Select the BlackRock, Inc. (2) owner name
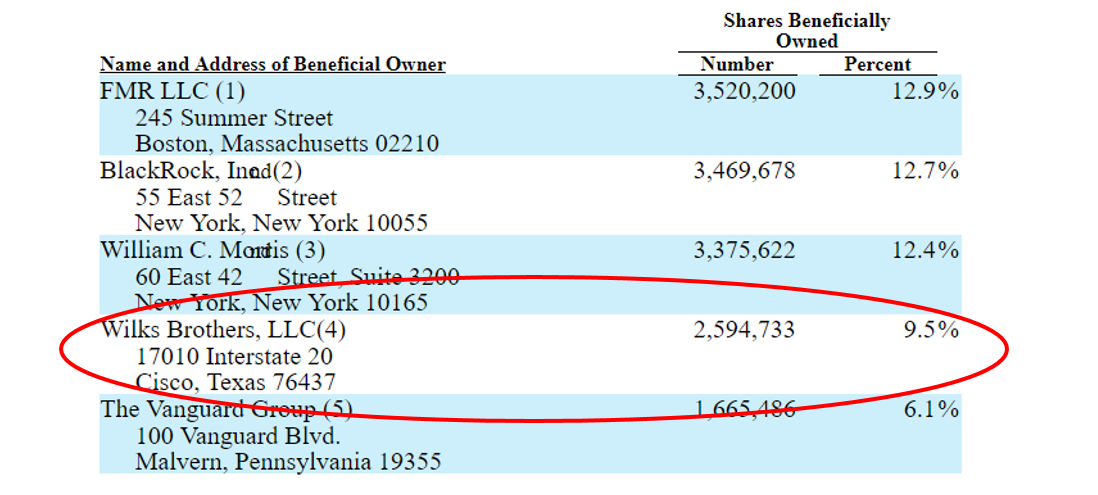The width and height of the screenshot is (1098, 495). coord(201,171)
